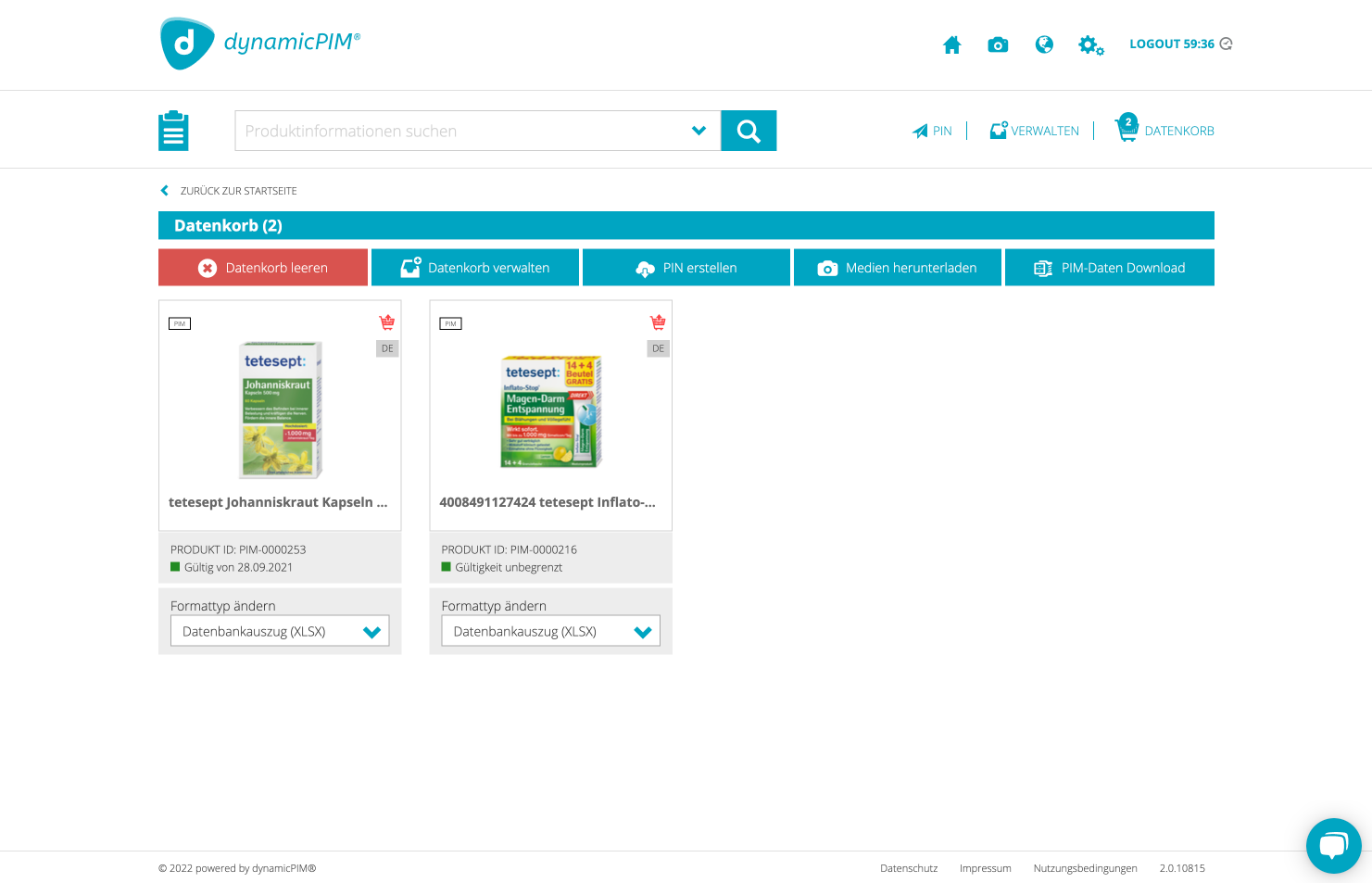Open DATENKORB cart with badge 2

point(1164,129)
